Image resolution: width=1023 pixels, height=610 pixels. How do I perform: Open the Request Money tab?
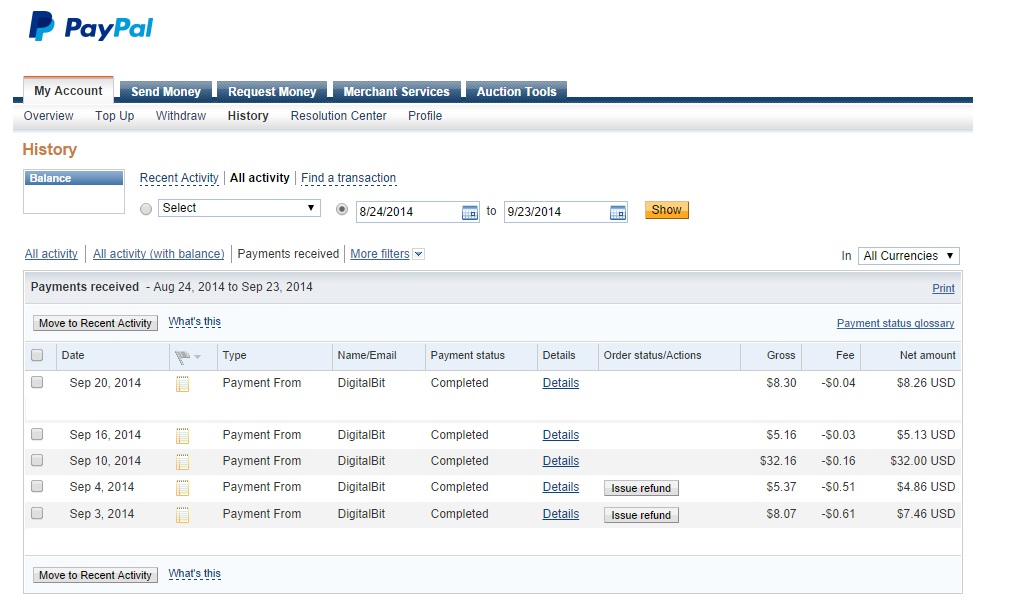(x=272, y=91)
